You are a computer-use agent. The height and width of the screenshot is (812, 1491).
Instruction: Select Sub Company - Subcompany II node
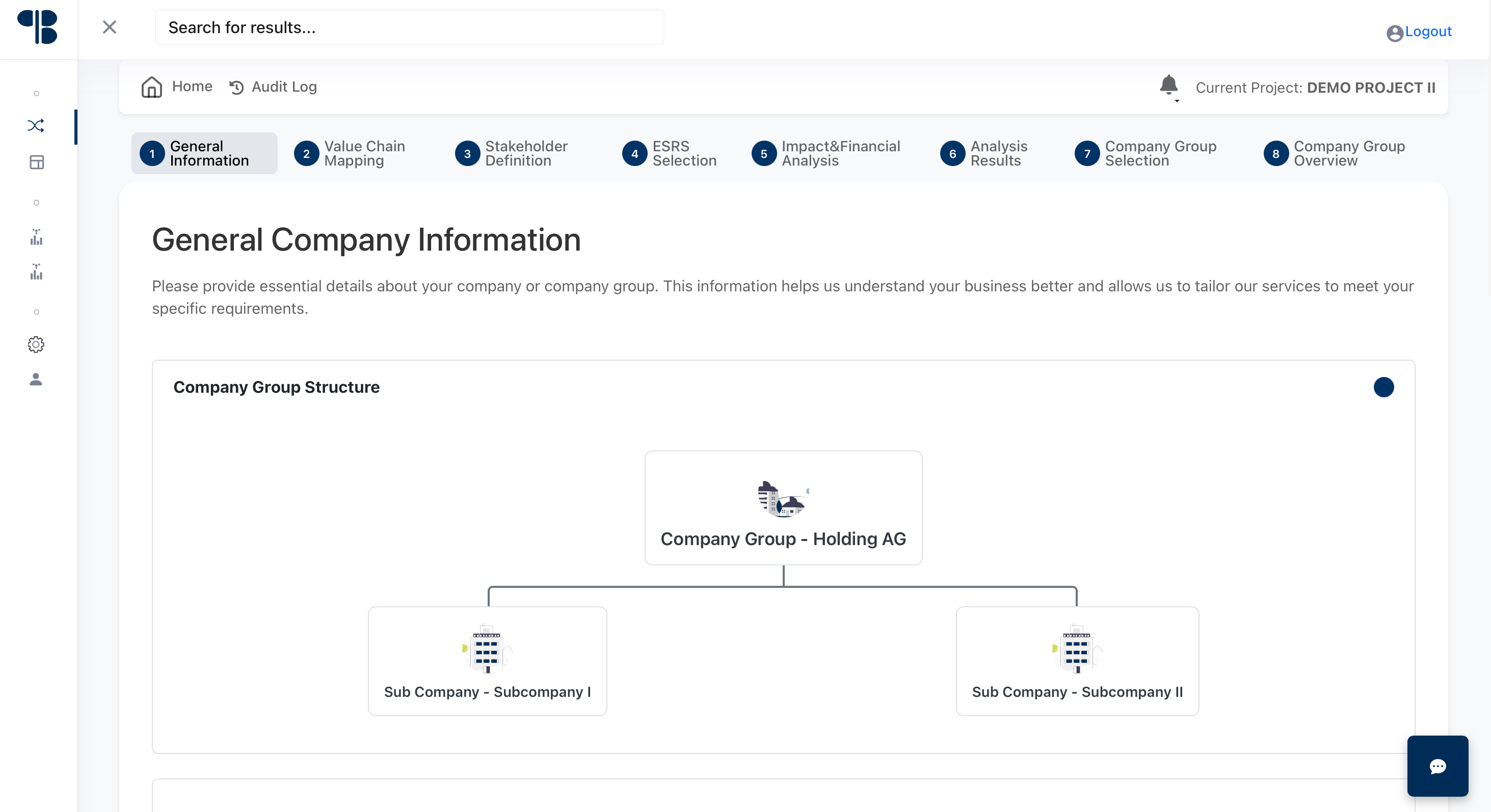1077,661
